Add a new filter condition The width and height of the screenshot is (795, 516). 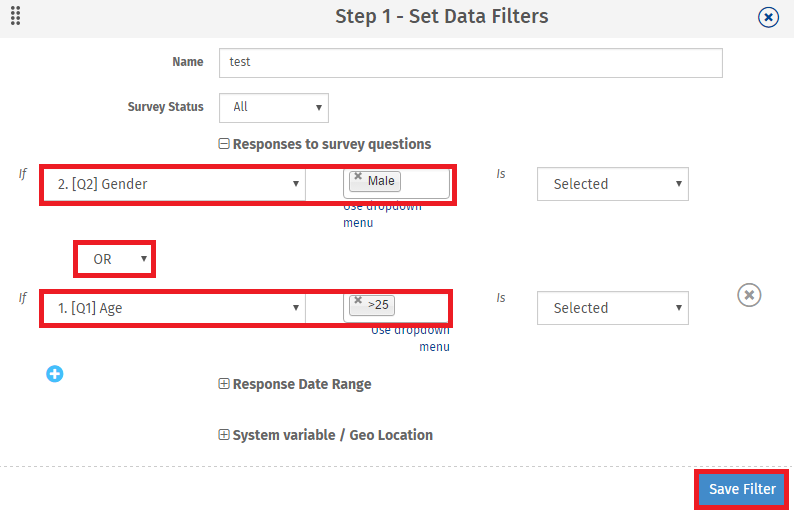click(x=55, y=374)
